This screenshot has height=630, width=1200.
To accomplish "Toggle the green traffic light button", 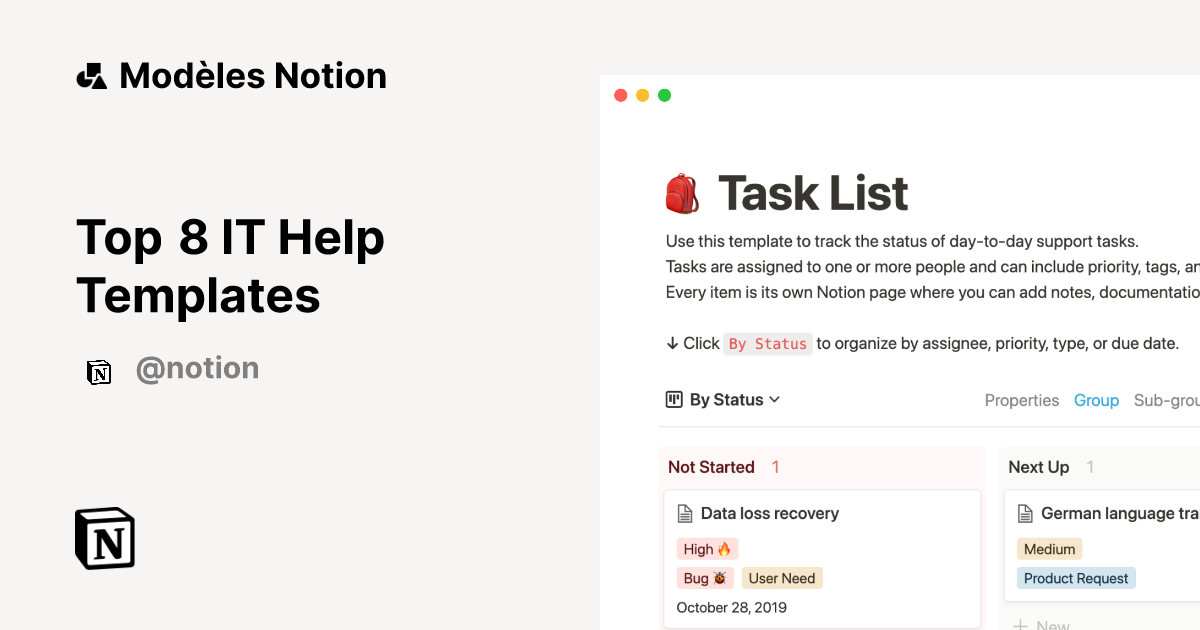I will 664,95.
